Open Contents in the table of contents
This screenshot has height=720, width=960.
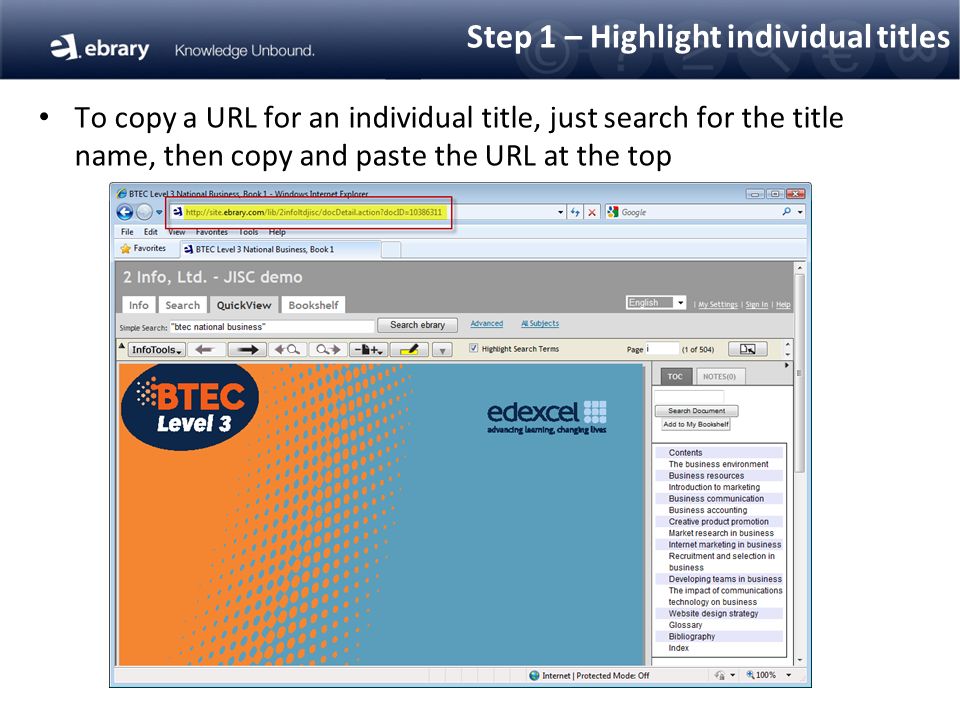685,452
